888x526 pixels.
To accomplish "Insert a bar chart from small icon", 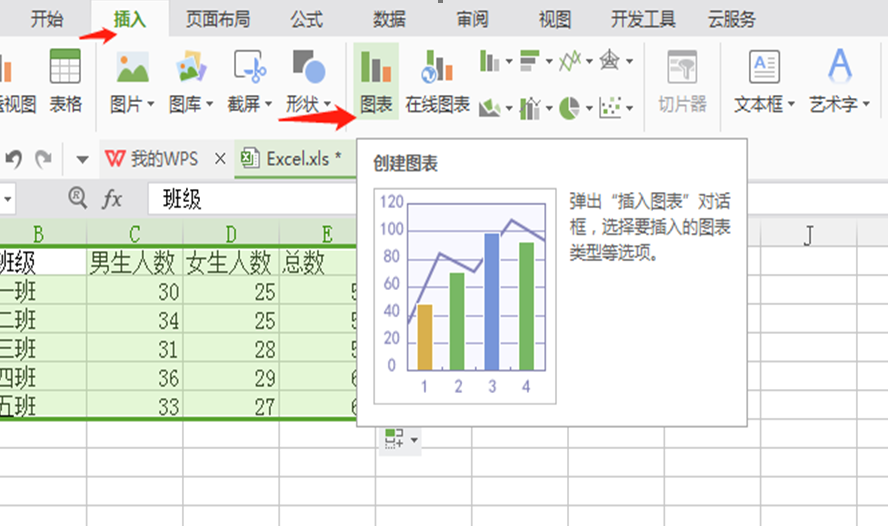I will point(530,61).
